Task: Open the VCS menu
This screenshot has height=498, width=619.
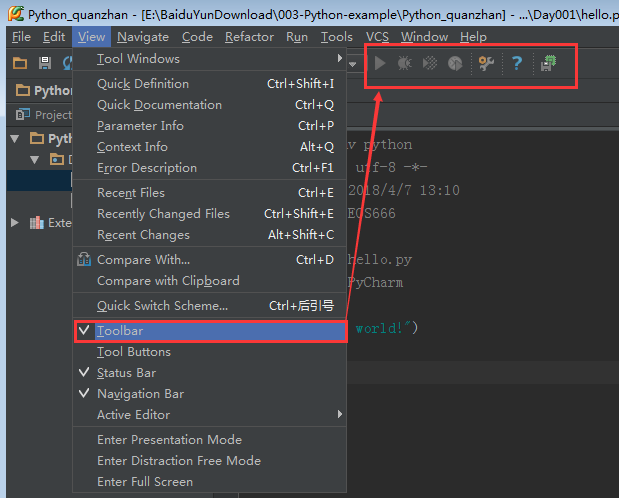Action: click(377, 37)
